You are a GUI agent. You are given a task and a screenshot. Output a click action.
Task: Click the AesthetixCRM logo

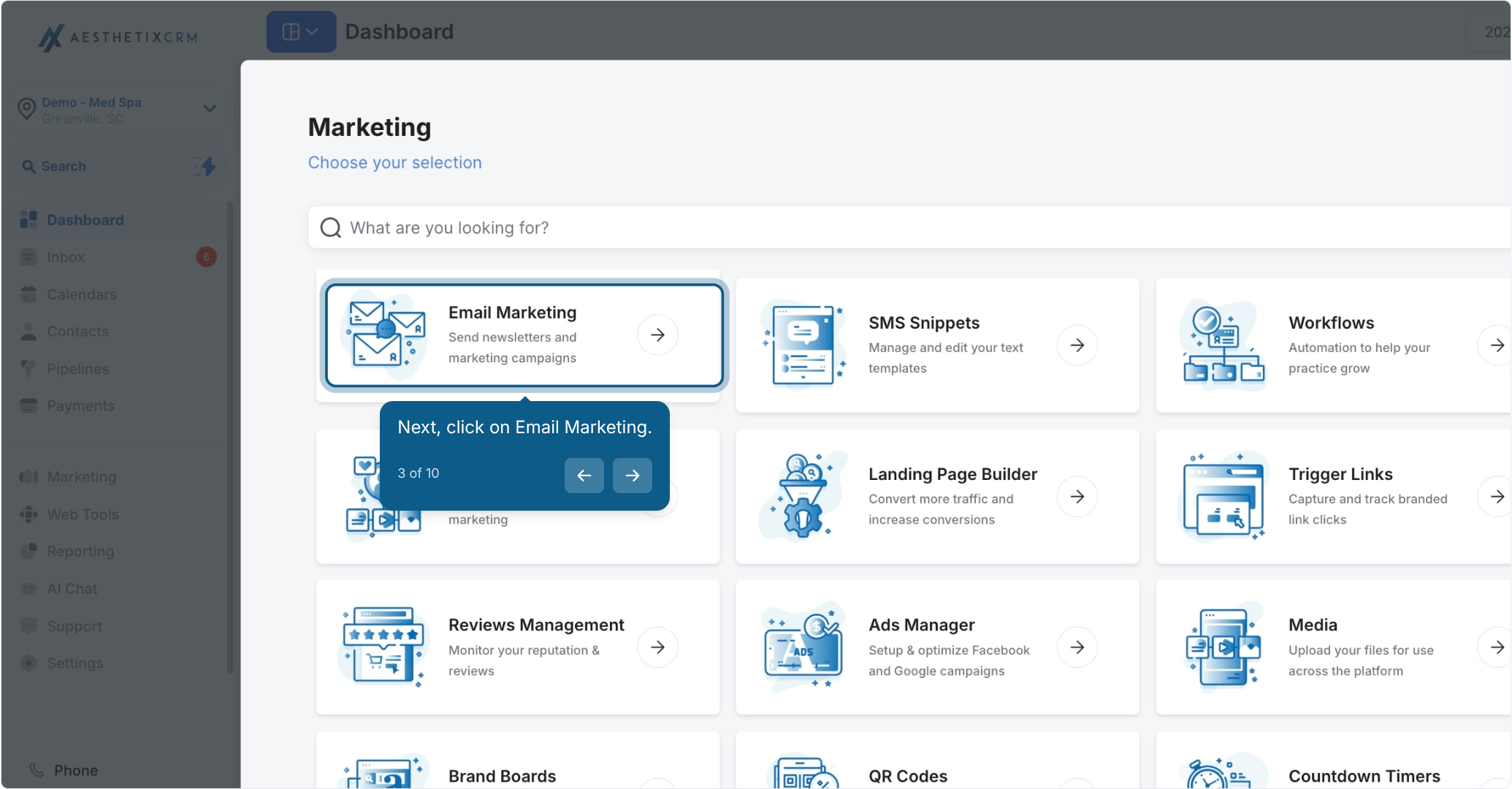[x=118, y=37]
